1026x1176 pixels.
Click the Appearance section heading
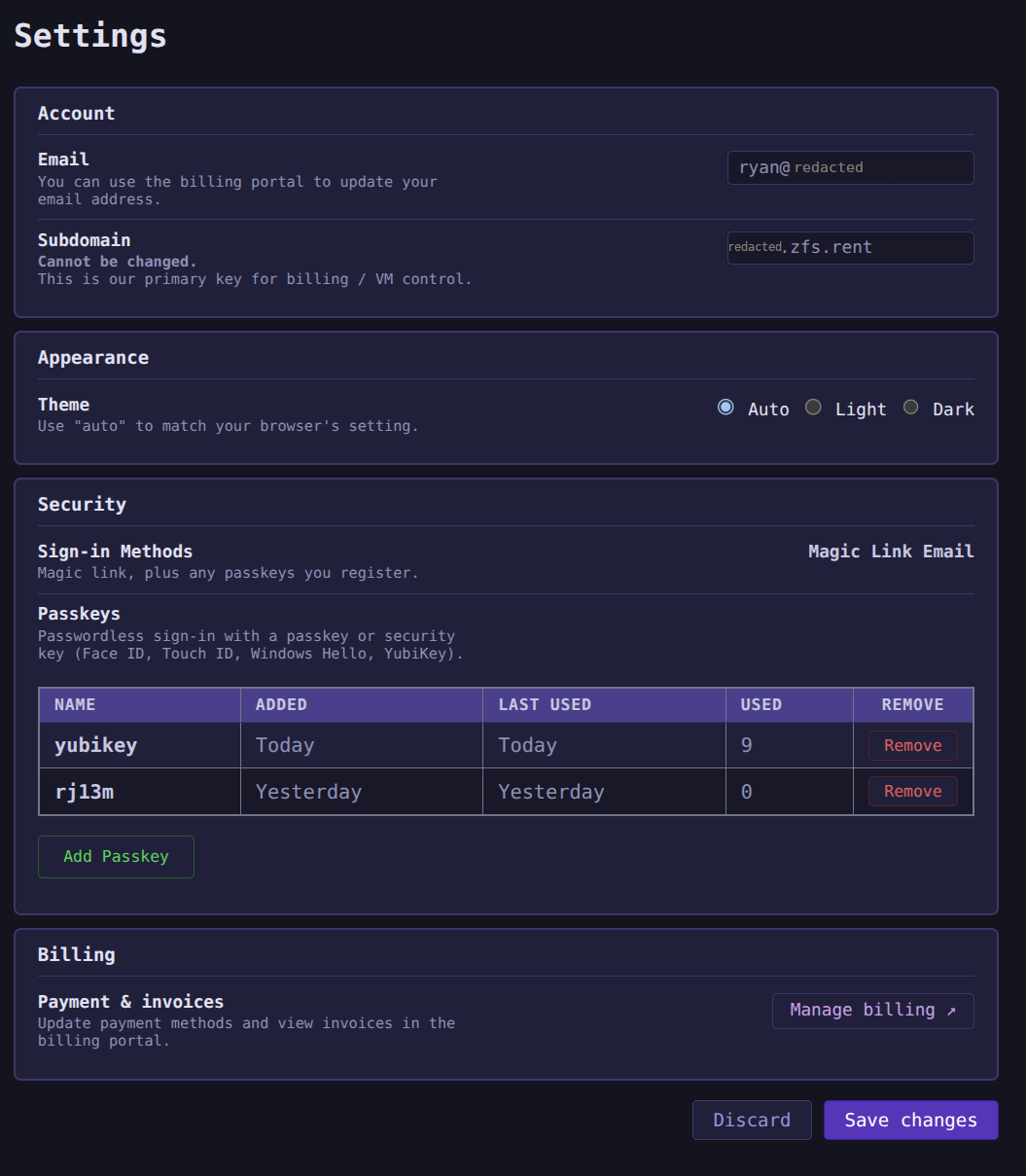(93, 358)
